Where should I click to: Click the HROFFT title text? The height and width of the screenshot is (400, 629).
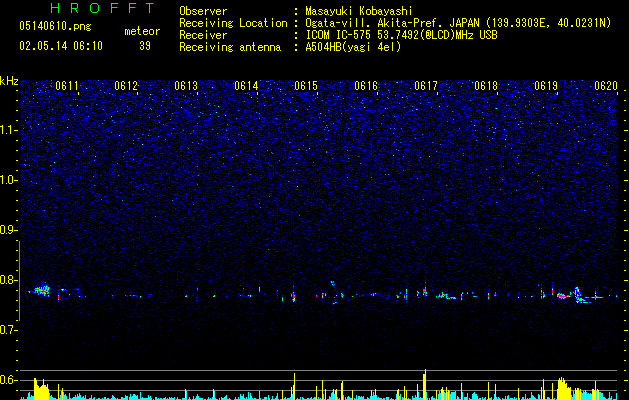(x=102, y=8)
